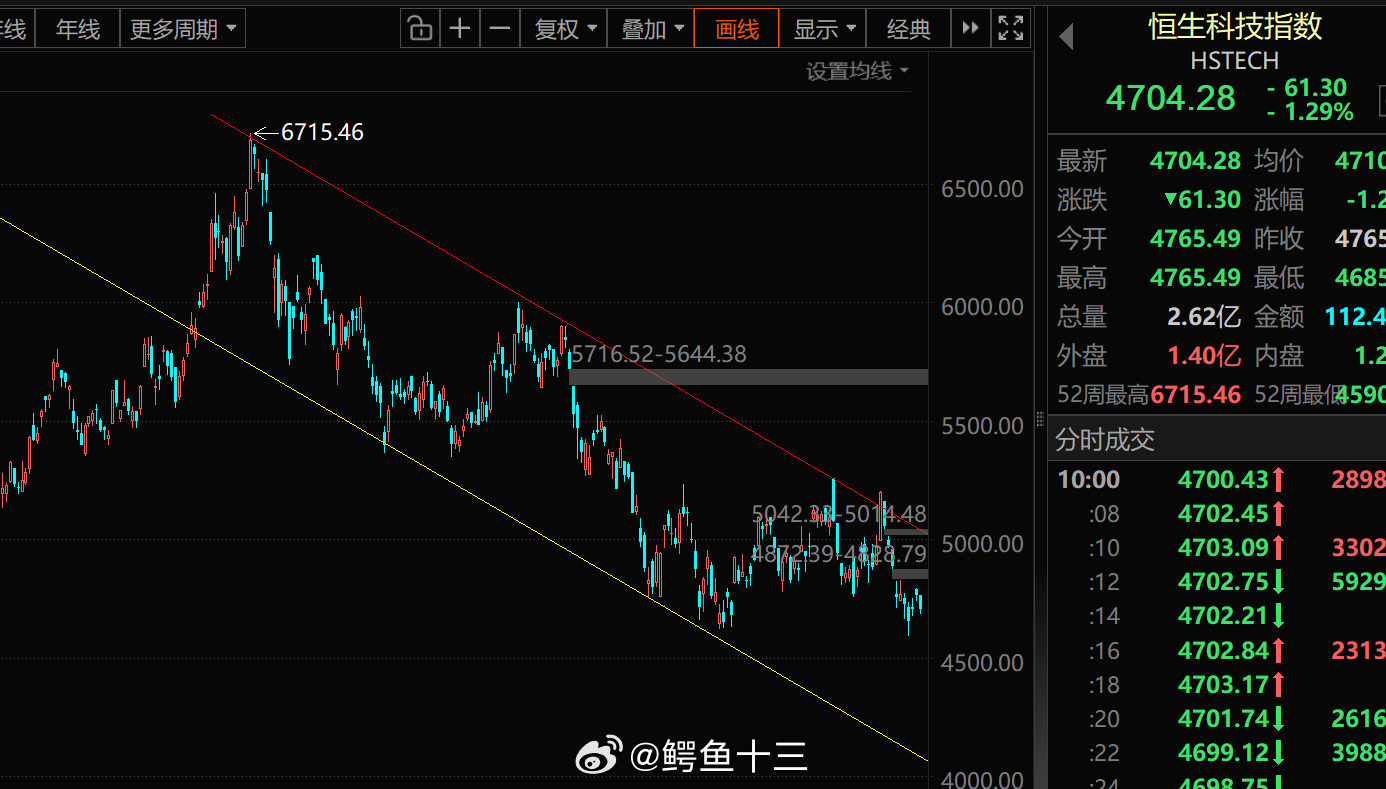1386x789 pixels.
Task: Select the trade row at 4702.45
Action: (x=1217, y=514)
